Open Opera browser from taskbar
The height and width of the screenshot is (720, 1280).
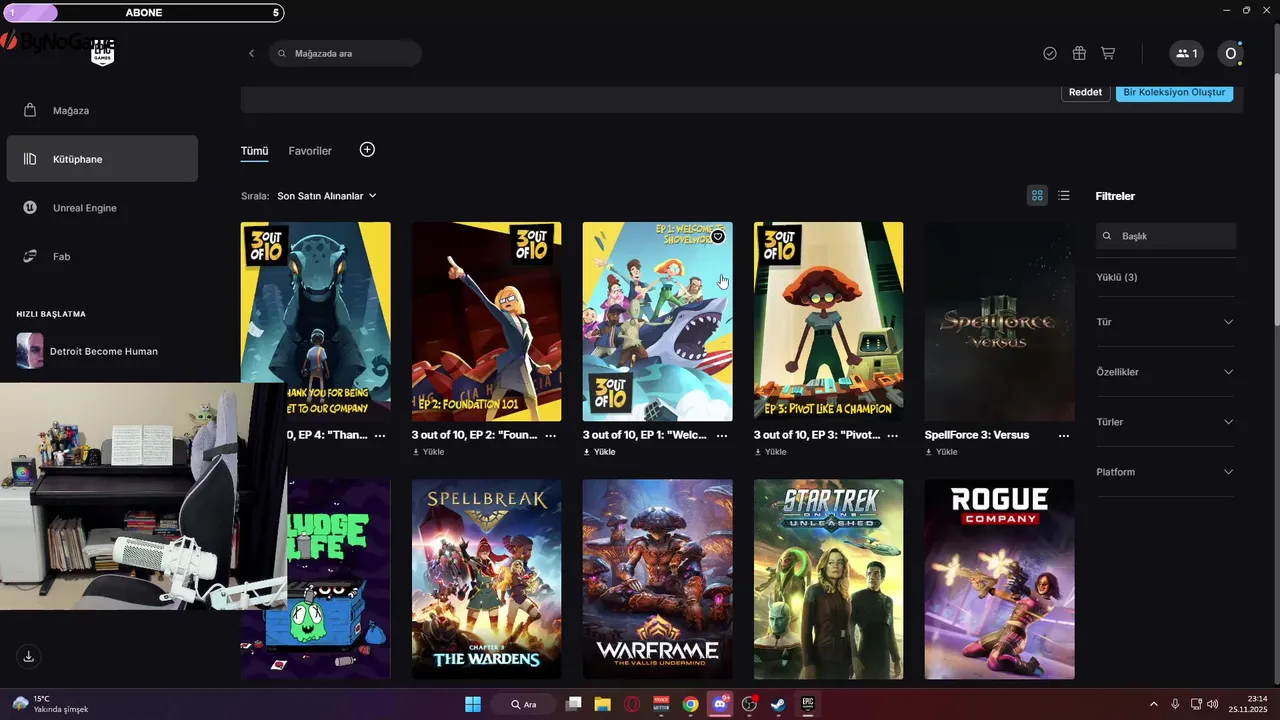[632, 704]
